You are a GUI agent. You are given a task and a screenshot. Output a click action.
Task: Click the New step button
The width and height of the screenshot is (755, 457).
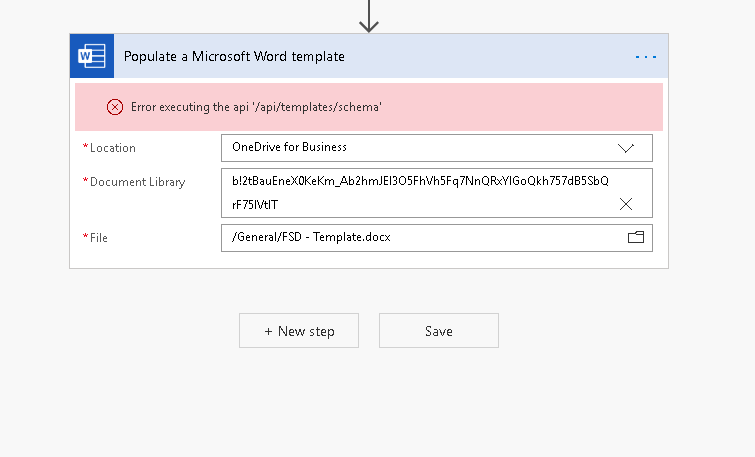click(x=299, y=331)
